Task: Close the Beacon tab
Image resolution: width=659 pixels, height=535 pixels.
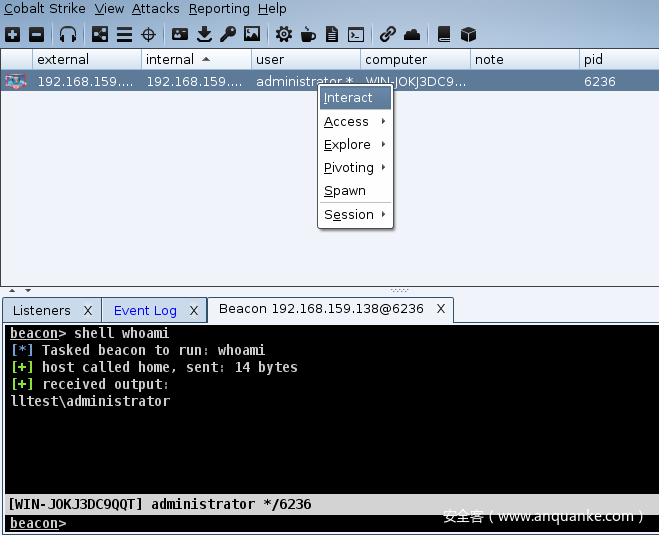Action: click(441, 309)
